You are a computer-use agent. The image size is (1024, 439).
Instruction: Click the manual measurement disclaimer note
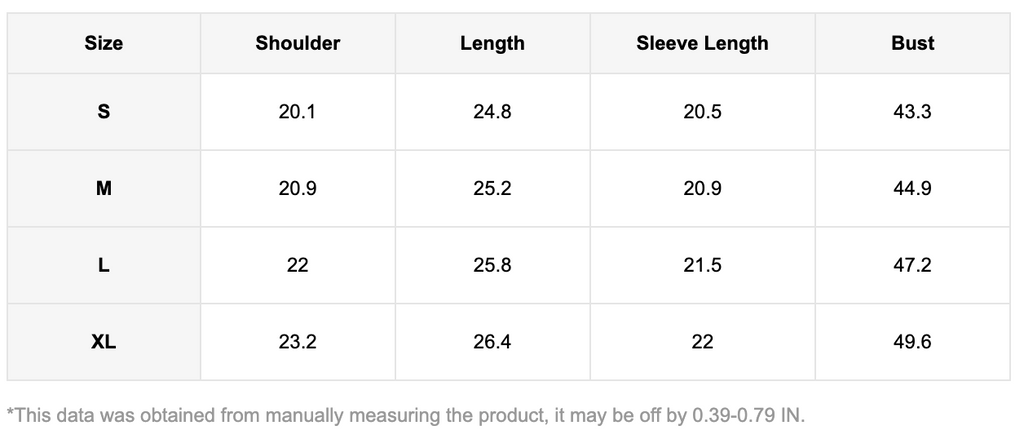tap(405, 415)
